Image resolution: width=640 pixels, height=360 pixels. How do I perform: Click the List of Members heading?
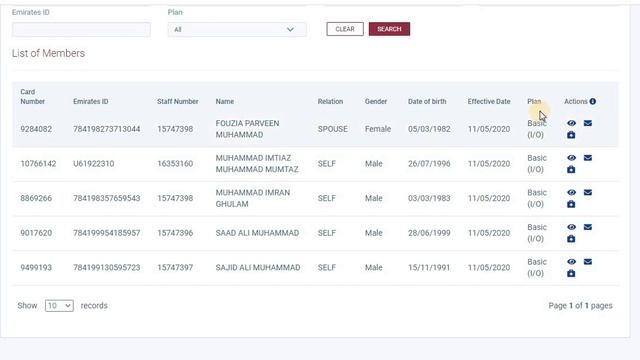pos(48,53)
